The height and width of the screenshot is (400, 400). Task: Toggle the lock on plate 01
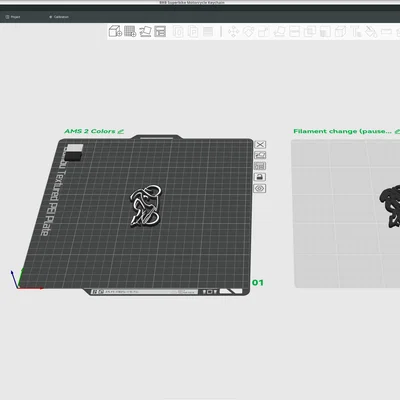pyautogui.click(x=260, y=177)
